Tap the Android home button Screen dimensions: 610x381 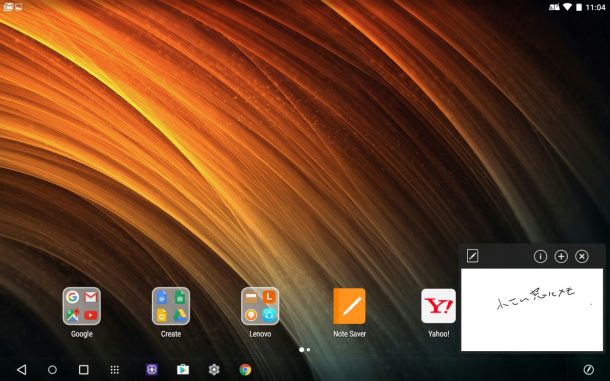(52, 370)
